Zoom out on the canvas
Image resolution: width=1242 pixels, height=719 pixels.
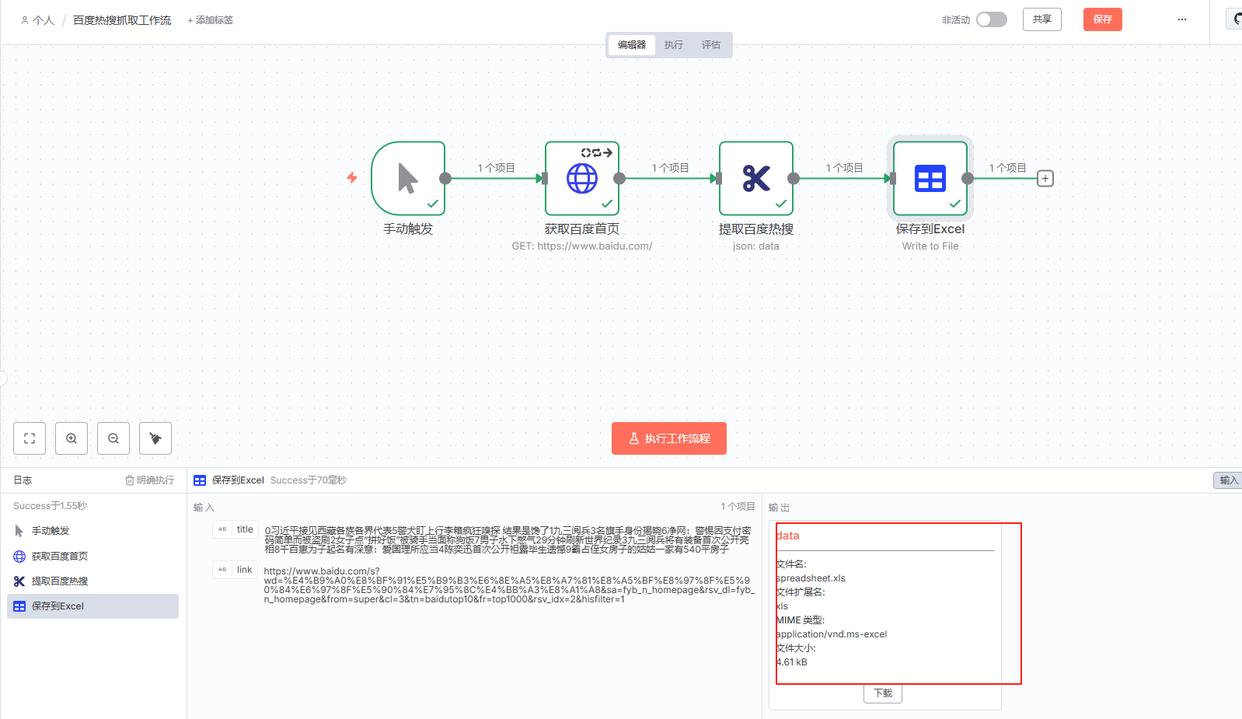[x=113, y=438]
